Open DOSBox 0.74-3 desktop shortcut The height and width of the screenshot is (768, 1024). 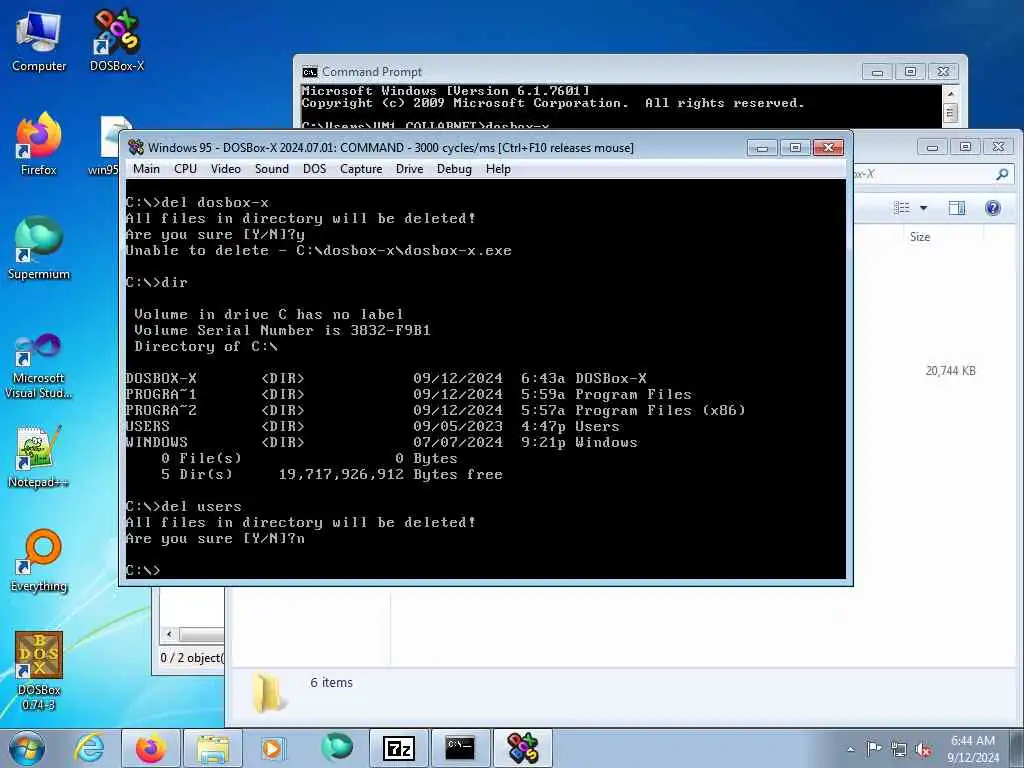click(39, 671)
